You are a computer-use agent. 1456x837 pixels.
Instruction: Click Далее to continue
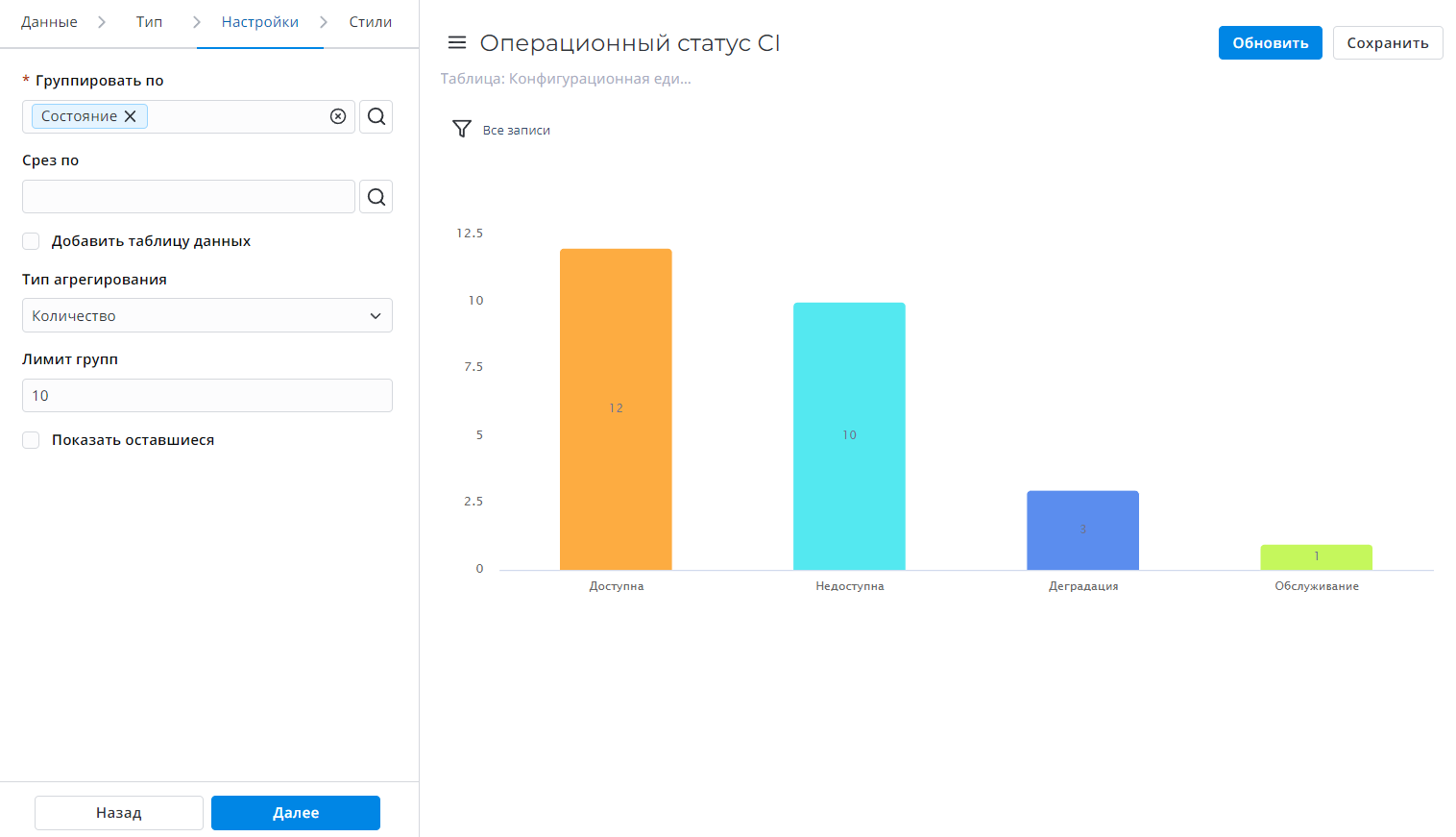[295, 813]
